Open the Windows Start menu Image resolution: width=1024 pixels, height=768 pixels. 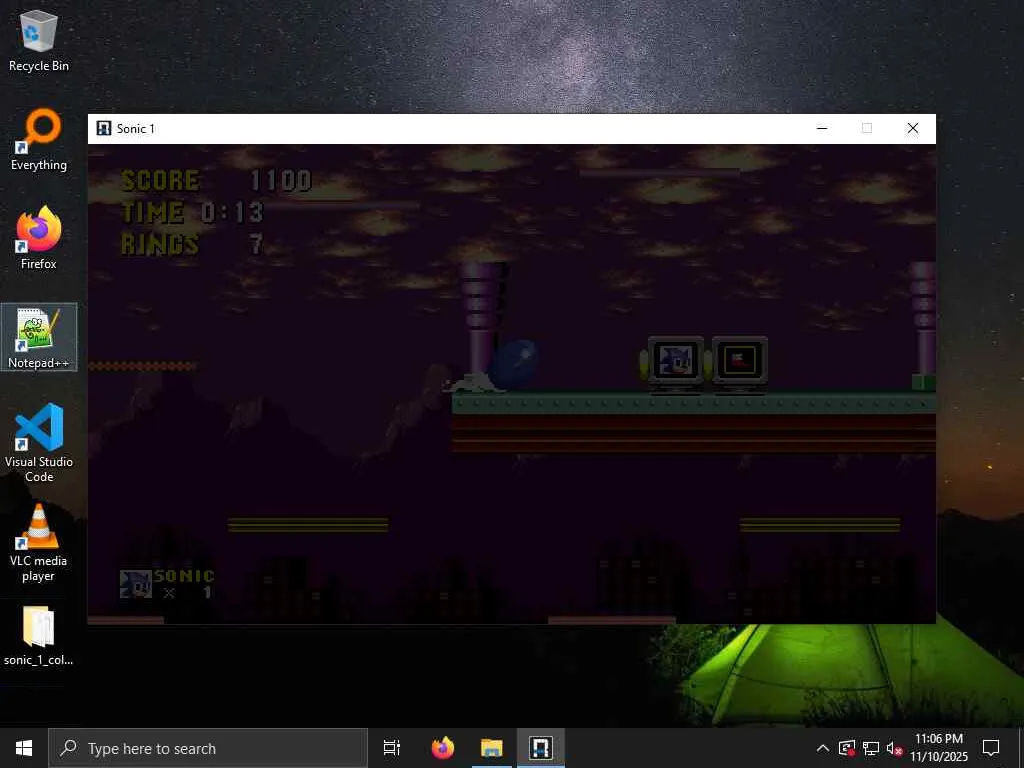(x=24, y=748)
